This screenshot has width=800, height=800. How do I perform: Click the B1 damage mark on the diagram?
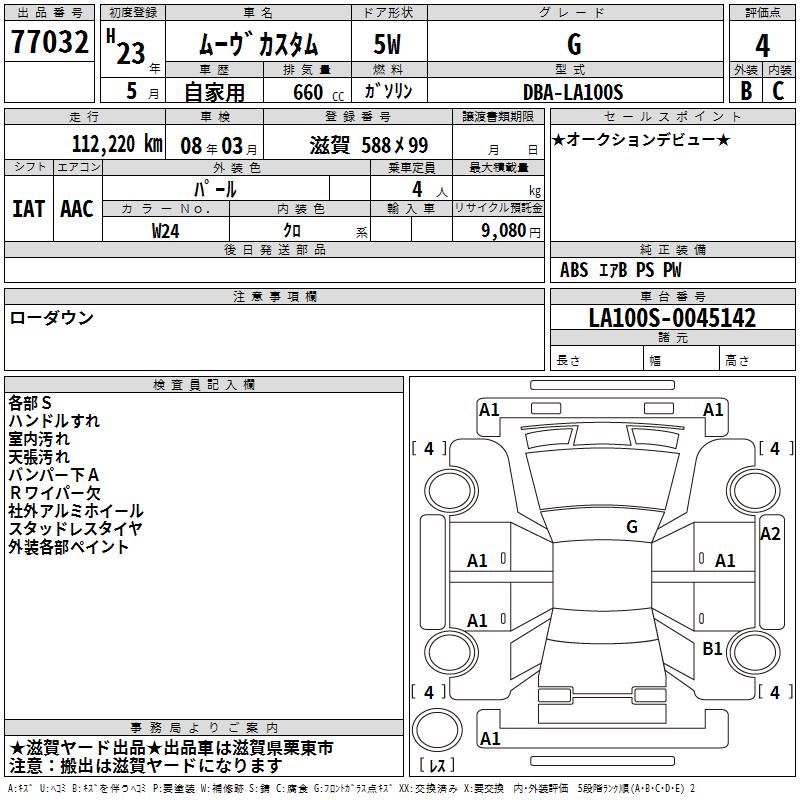click(712, 649)
